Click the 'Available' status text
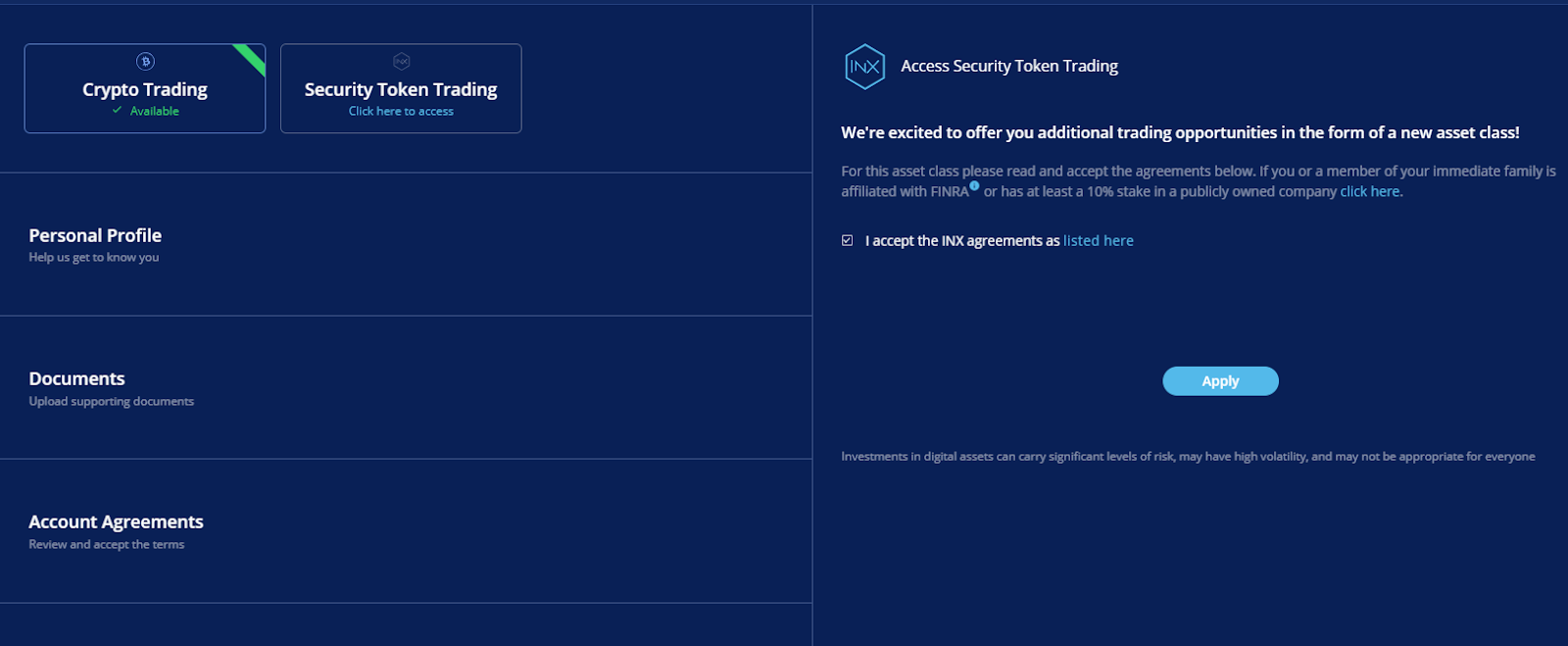Screen dimensions: 1568x646 coord(155,111)
